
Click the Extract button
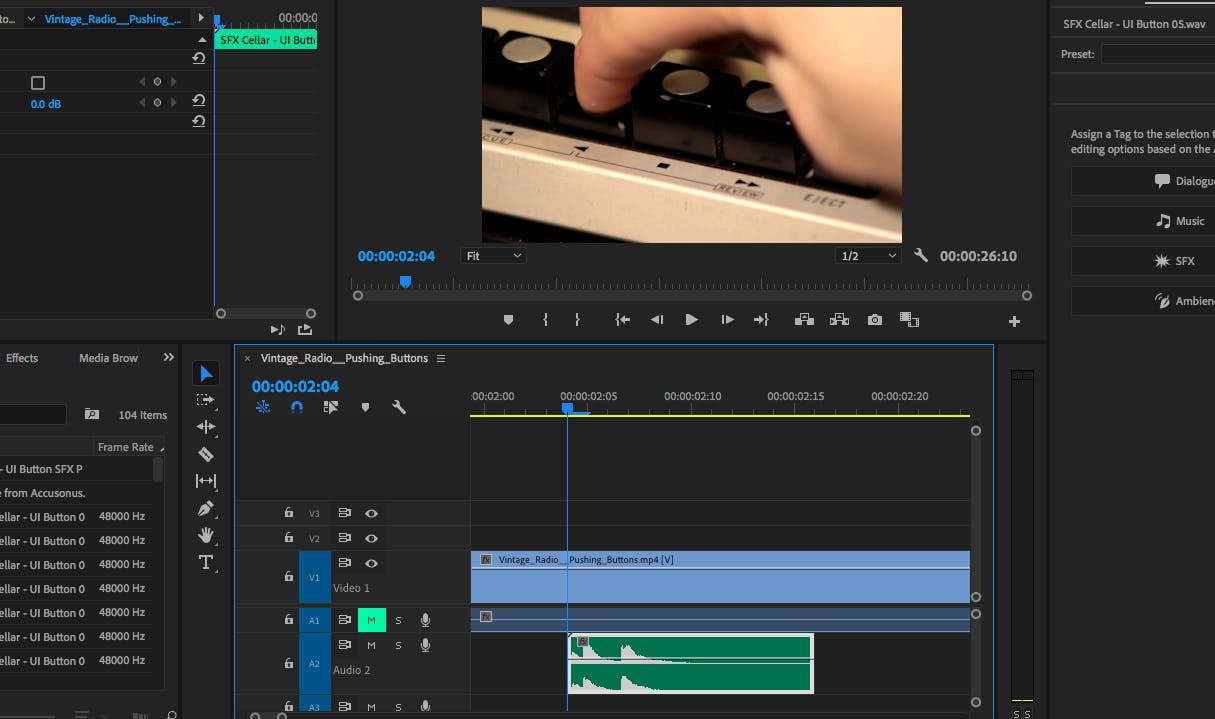839,320
